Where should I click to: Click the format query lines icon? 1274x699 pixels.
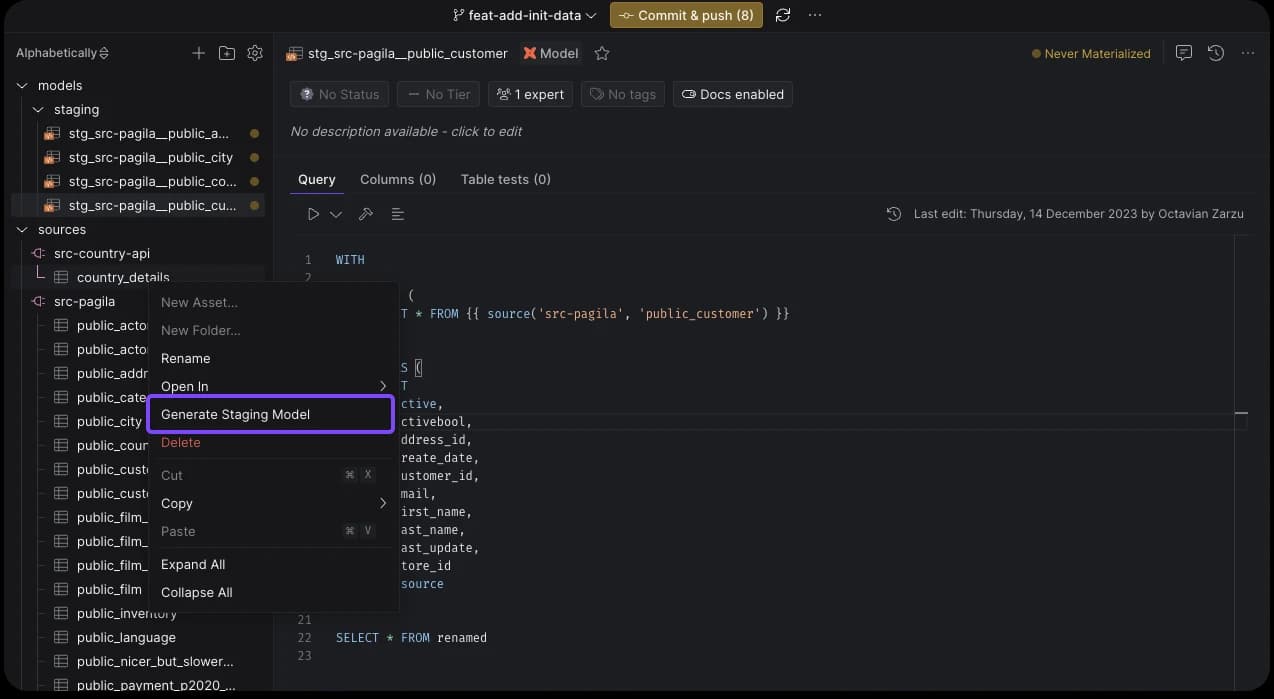(398, 214)
